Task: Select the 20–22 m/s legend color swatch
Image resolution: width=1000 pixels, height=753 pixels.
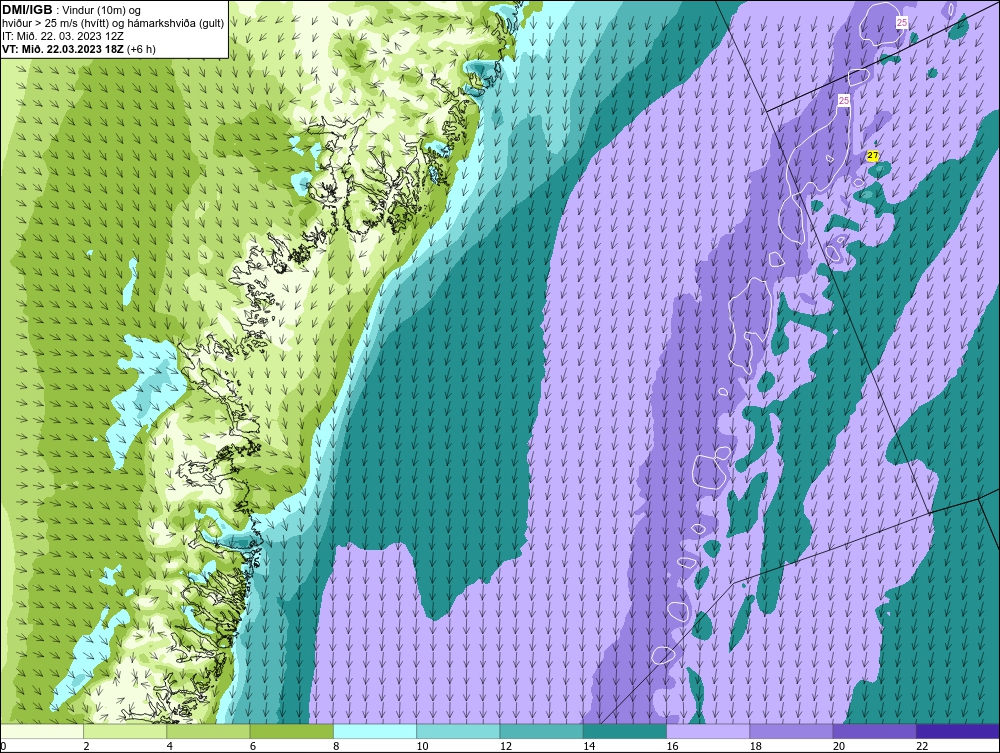Action: coord(875,731)
